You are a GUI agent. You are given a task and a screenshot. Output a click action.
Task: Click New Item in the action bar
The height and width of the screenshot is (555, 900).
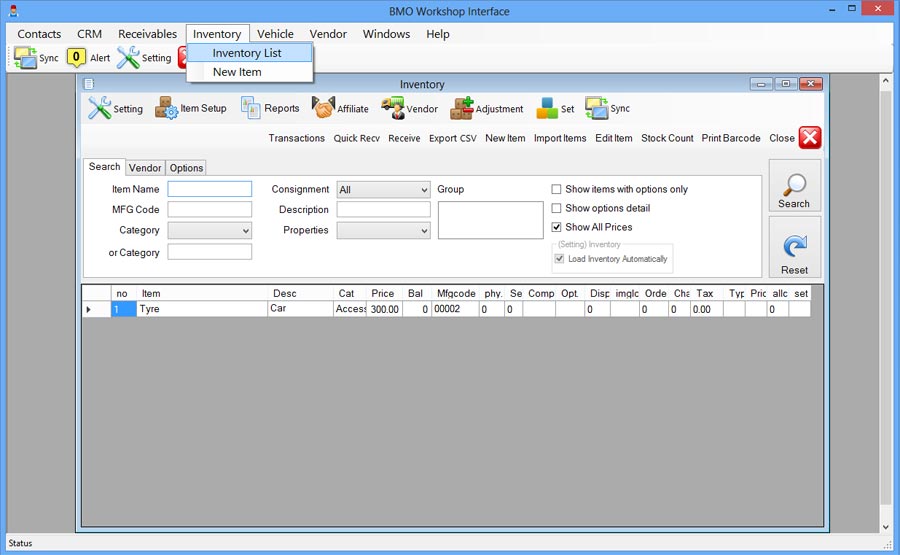click(x=505, y=138)
